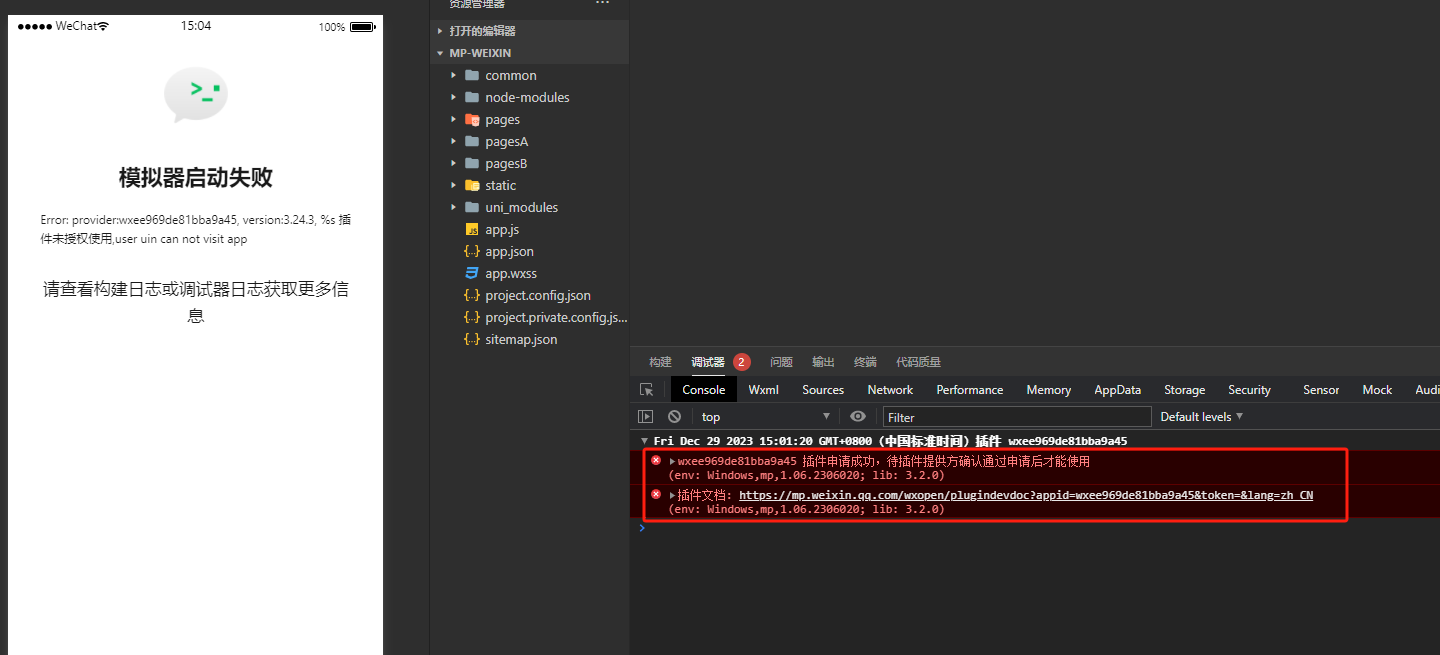
Task: Open the Sensor devtools tab
Action: pyautogui.click(x=1321, y=390)
